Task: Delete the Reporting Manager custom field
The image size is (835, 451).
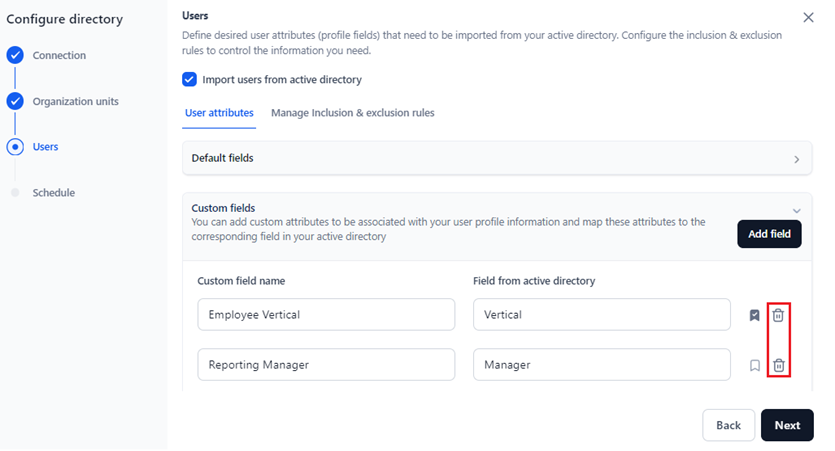Action: (x=779, y=365)
